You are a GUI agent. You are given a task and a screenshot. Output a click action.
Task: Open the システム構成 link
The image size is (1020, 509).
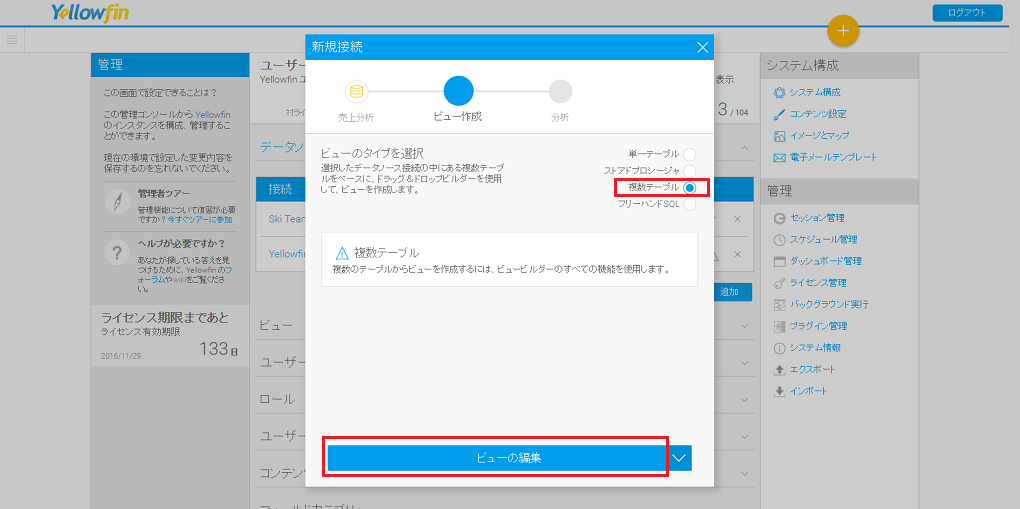815,92
